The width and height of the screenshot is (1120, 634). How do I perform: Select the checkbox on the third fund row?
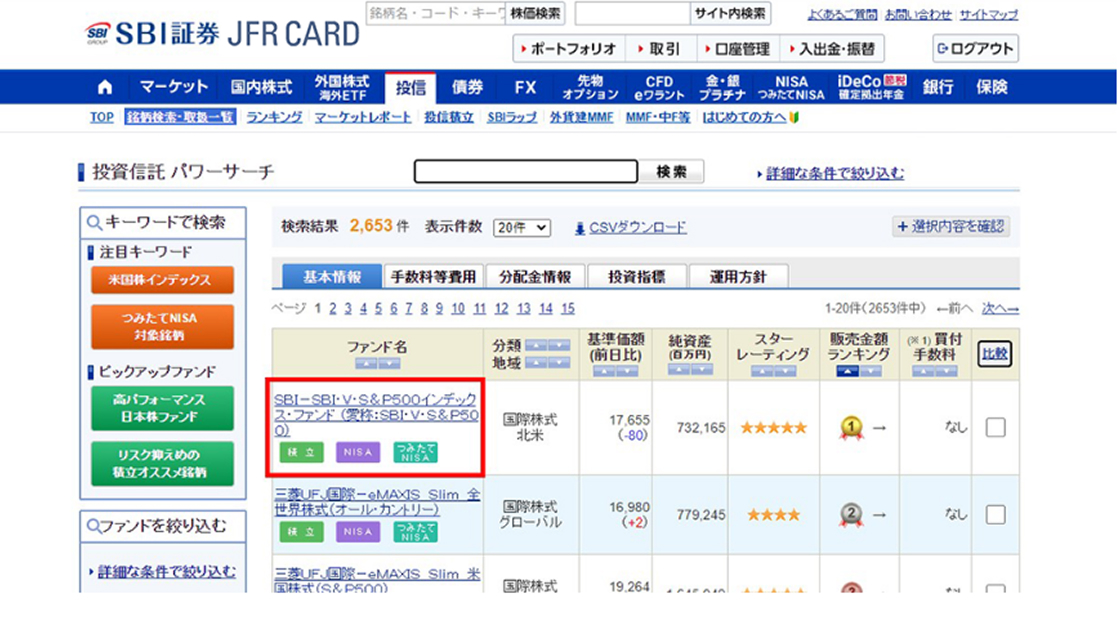click(x=995, y=585)
